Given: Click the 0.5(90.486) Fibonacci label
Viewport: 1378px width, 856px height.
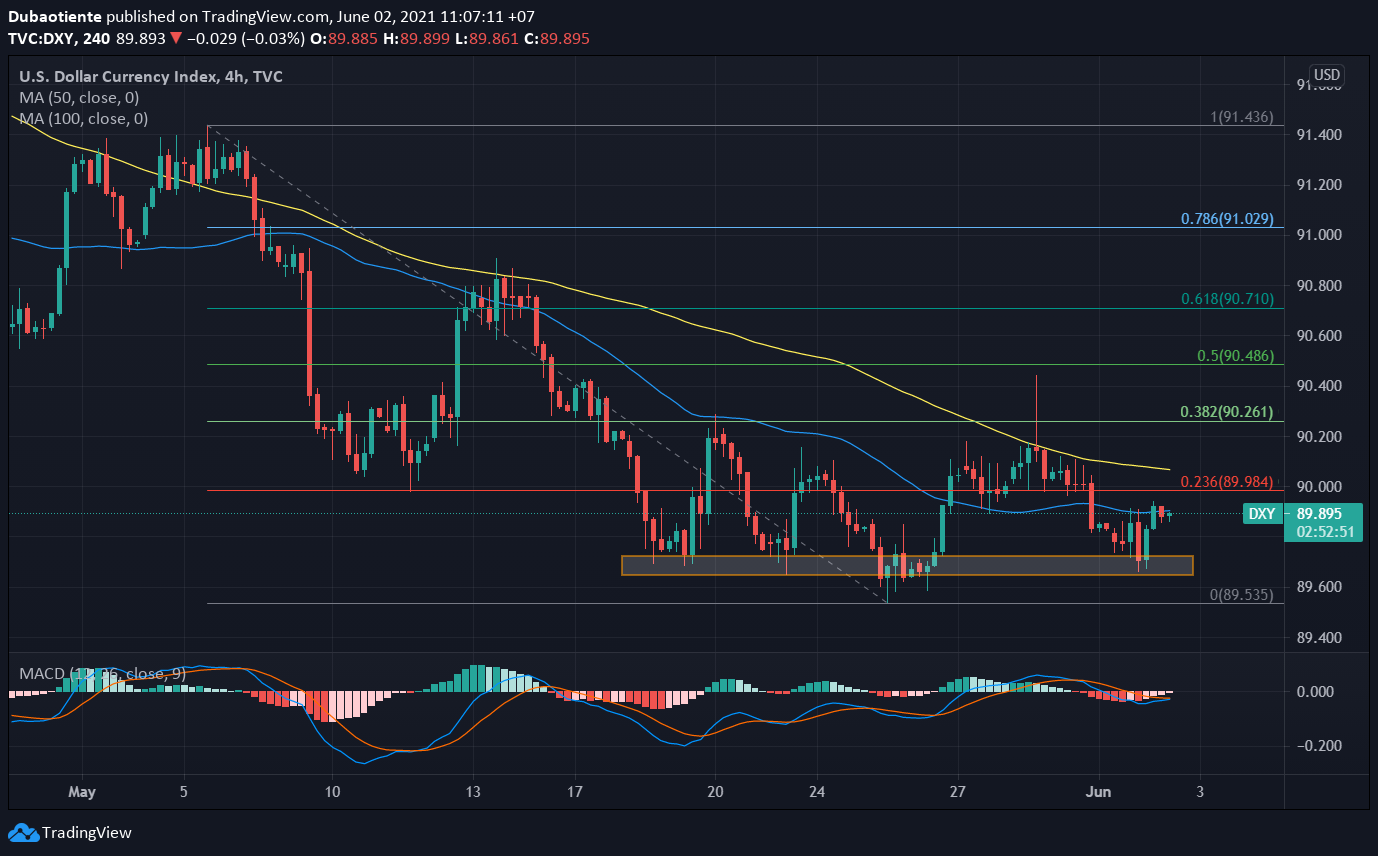Looking at the screenshot, I should click(x=1235, y=355).
